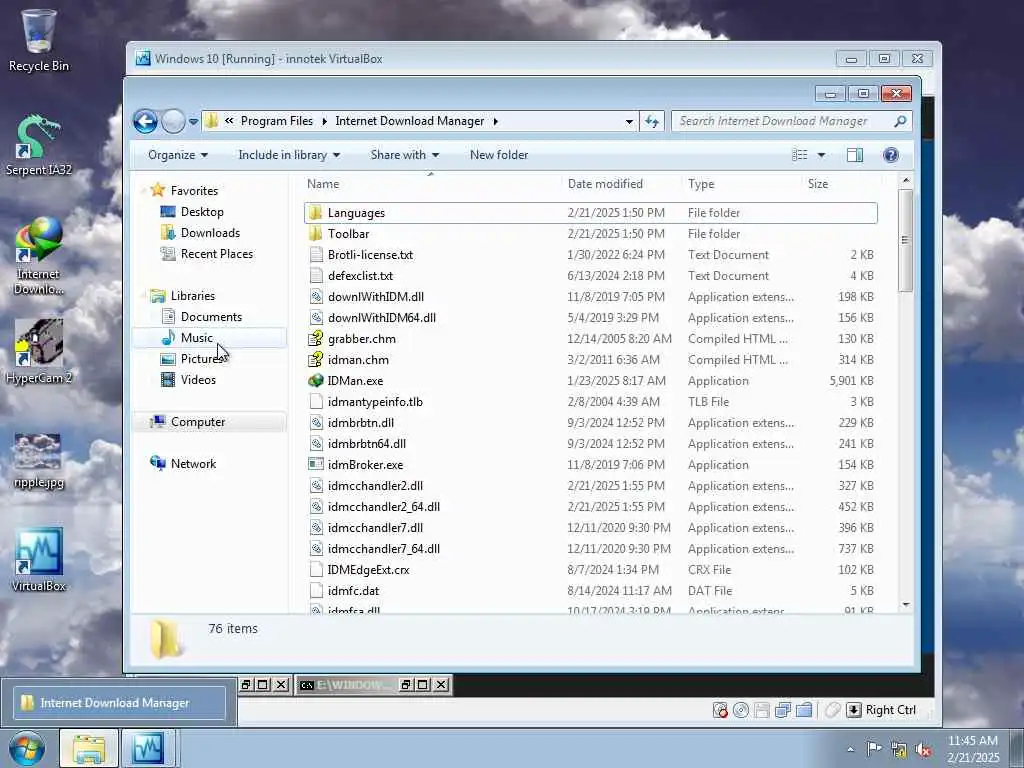The height and width of the screenshot is (768, 1024).
Task: Select the idman.chm help file
Action: (590, 360)
